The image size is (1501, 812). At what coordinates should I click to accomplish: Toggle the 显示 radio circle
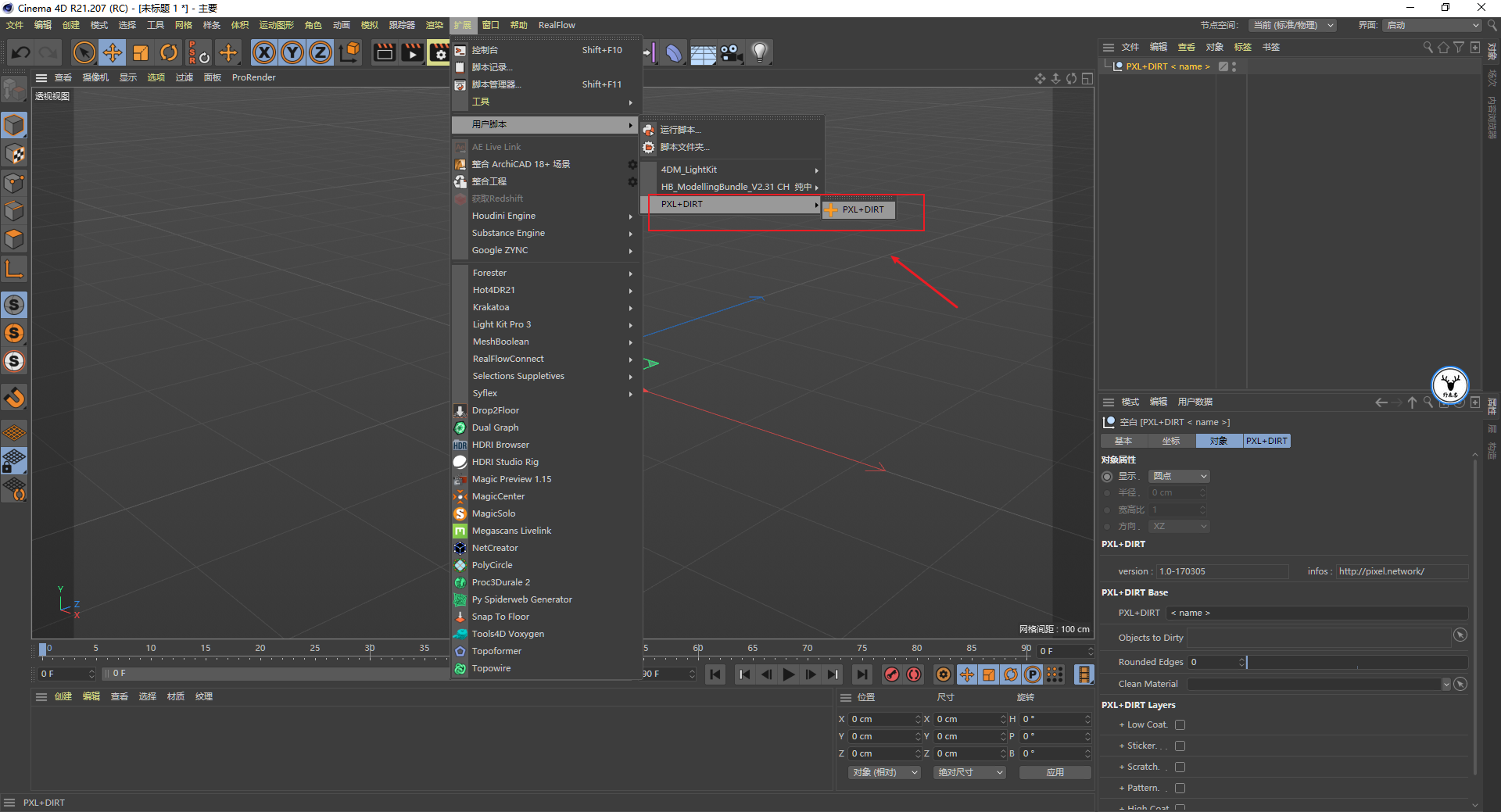[1107, 476]
